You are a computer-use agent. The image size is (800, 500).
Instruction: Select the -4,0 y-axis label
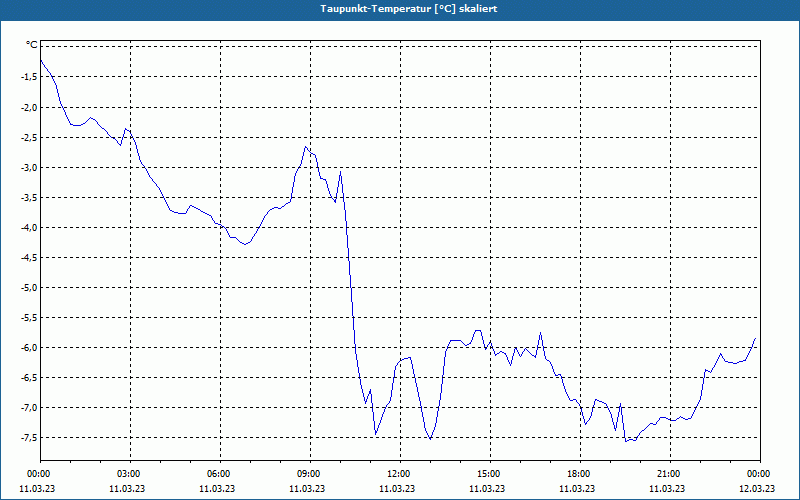(x=29, y=228)
